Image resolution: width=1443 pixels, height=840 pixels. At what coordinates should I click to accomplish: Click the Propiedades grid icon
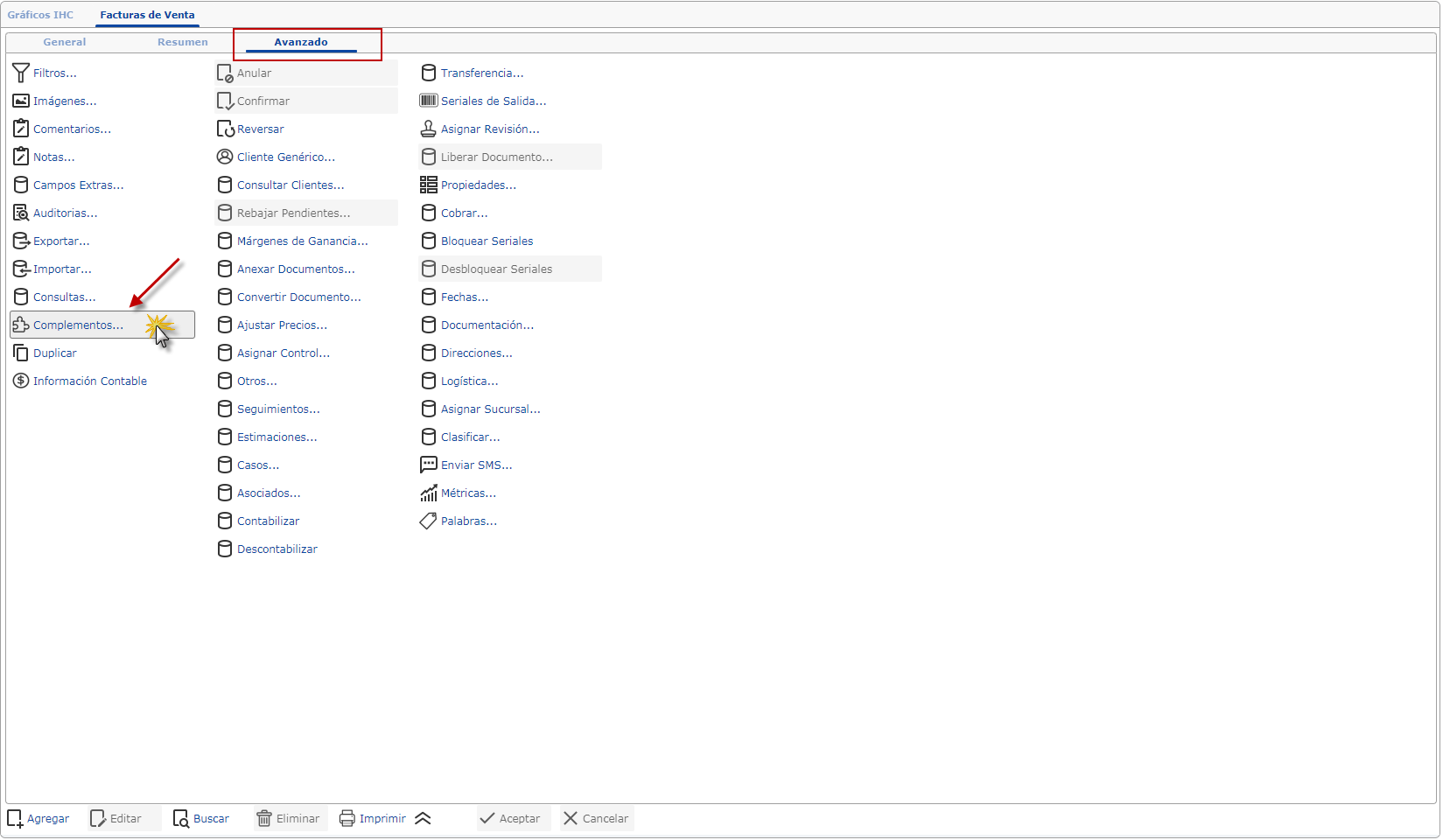[428, 185]
